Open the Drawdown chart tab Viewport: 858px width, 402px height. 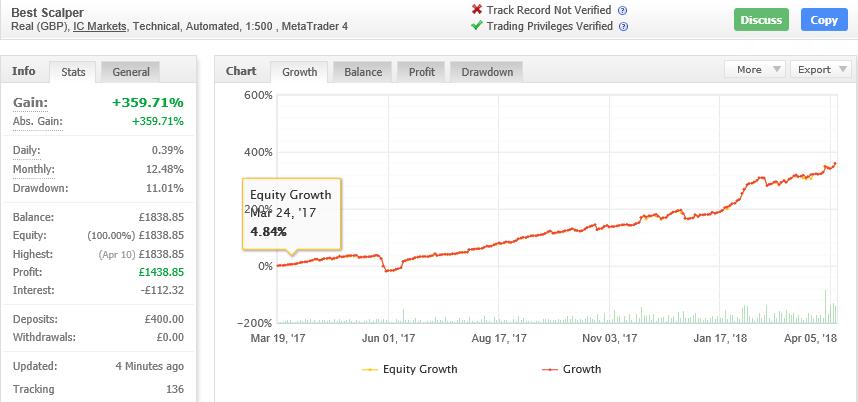pyautogui.click(x=486, y=72)
